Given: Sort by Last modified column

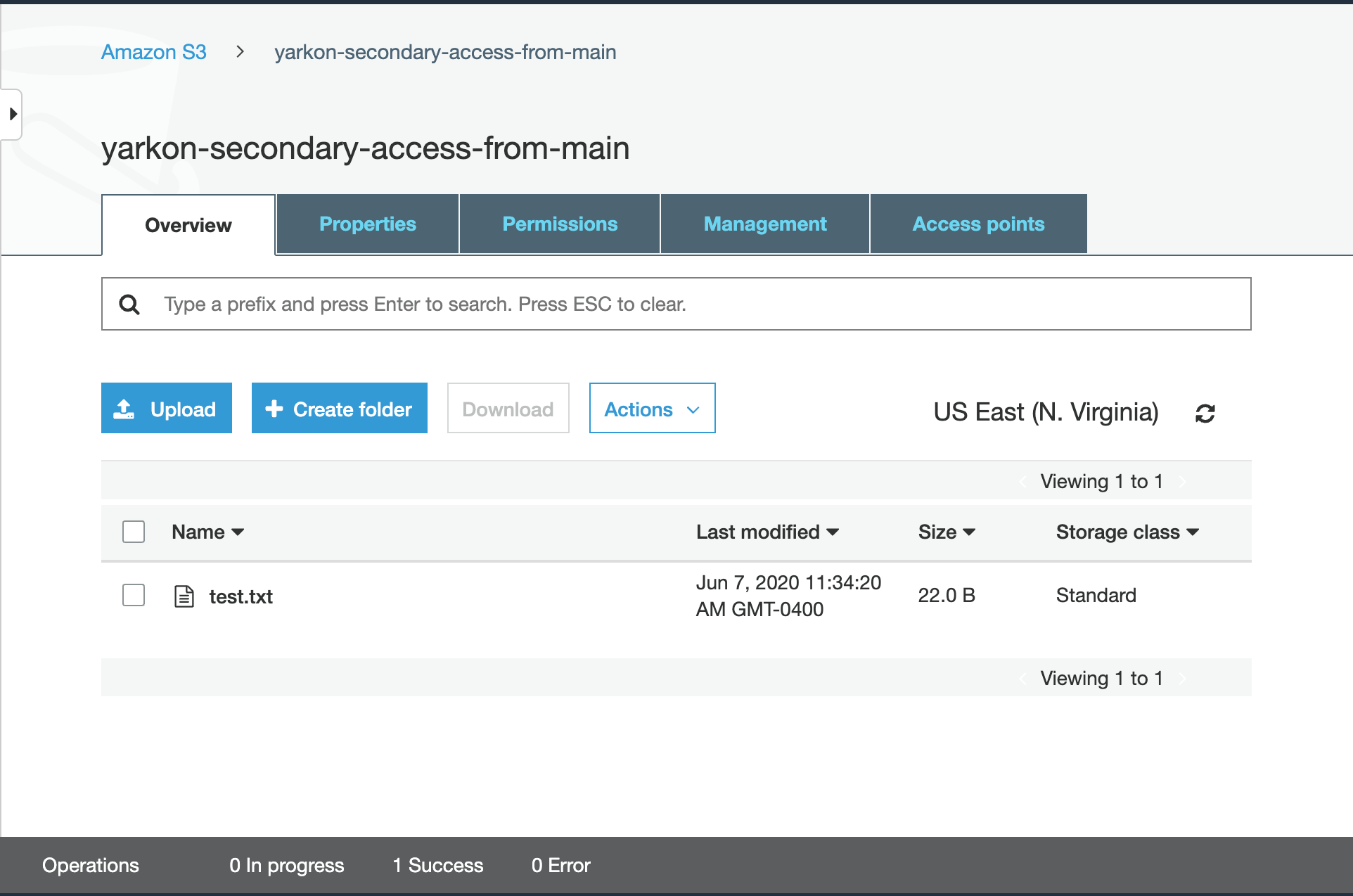Looking at the screenshot, I should pyautogui.click(x=767, y=532).
